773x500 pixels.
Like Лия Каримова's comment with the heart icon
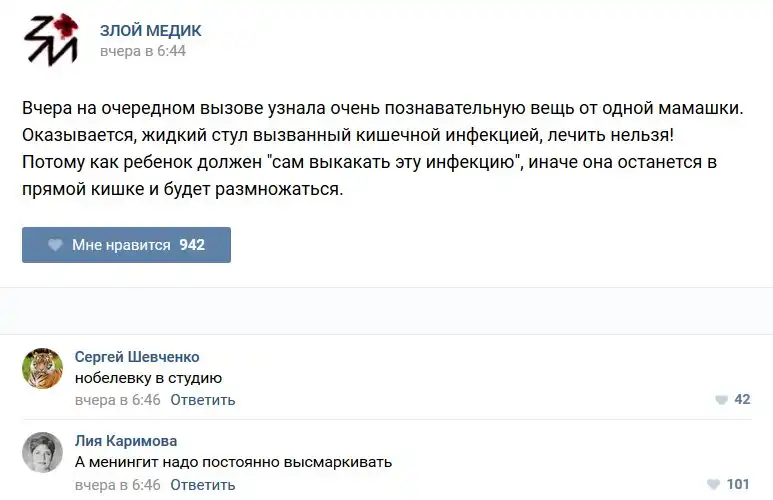point(713,485)
